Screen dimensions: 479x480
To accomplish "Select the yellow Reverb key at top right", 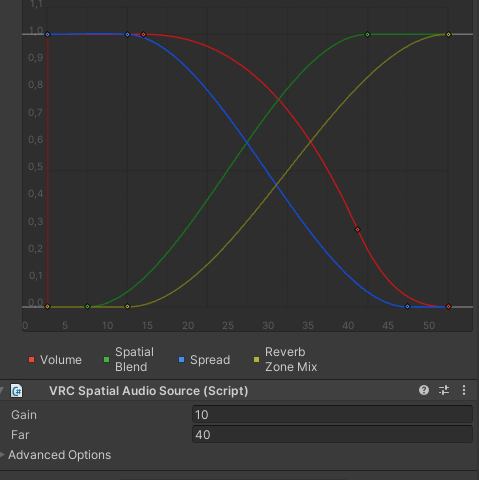I will pos(448,34).
